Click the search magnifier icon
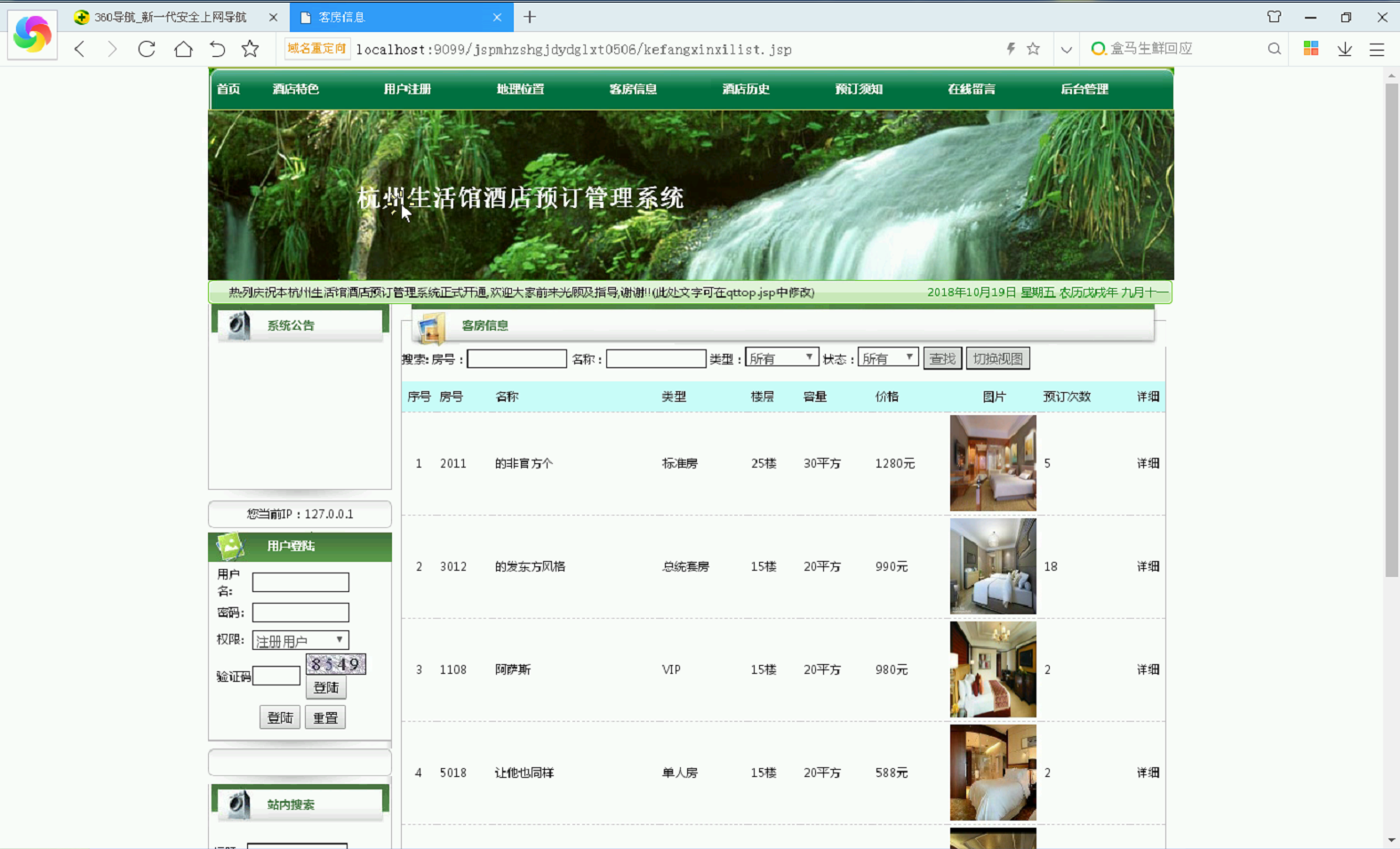Screen dimensions: 1400x849 coord(1275,49)
